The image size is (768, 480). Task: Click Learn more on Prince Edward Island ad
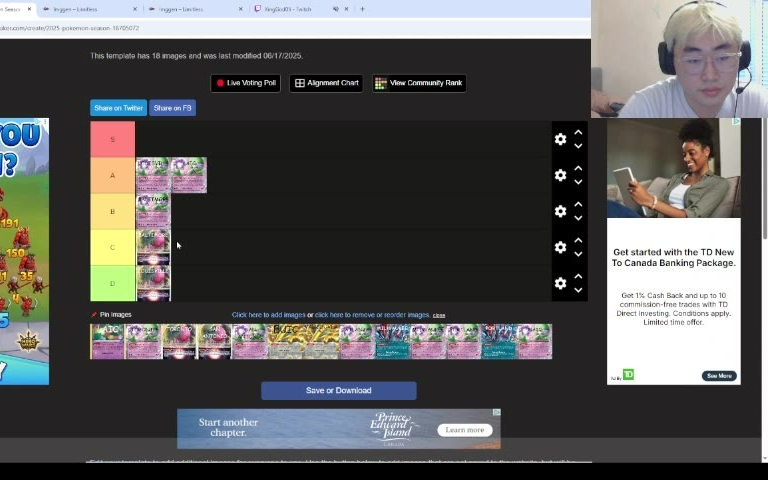pyautogui.click(x=465, y=430)
